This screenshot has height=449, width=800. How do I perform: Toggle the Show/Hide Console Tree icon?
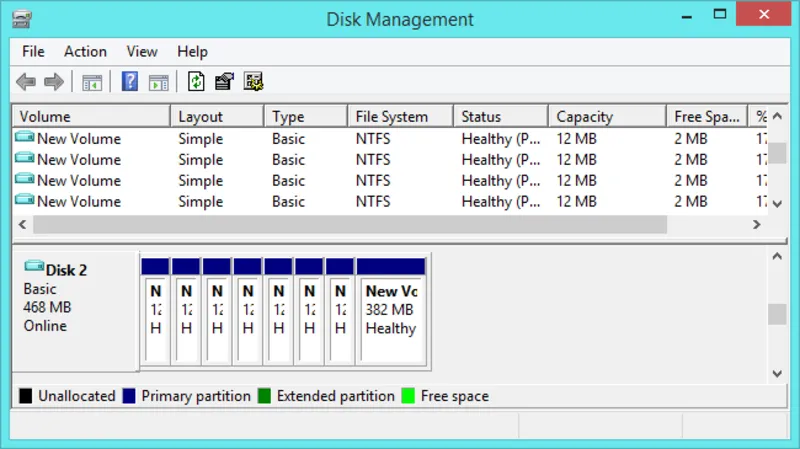(92, 82)
